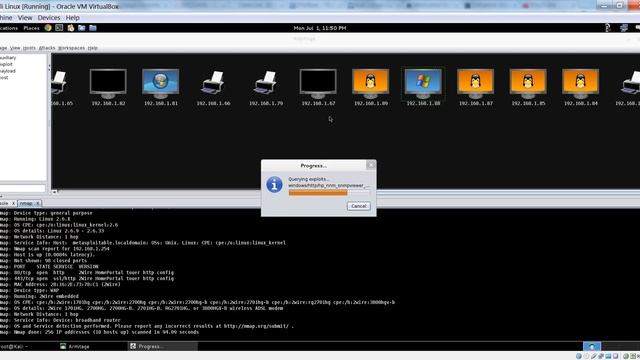Click 'Nmap done: 256 IP addresses' console line
This screenshot has width=640, height=360.
coord(106,332)
